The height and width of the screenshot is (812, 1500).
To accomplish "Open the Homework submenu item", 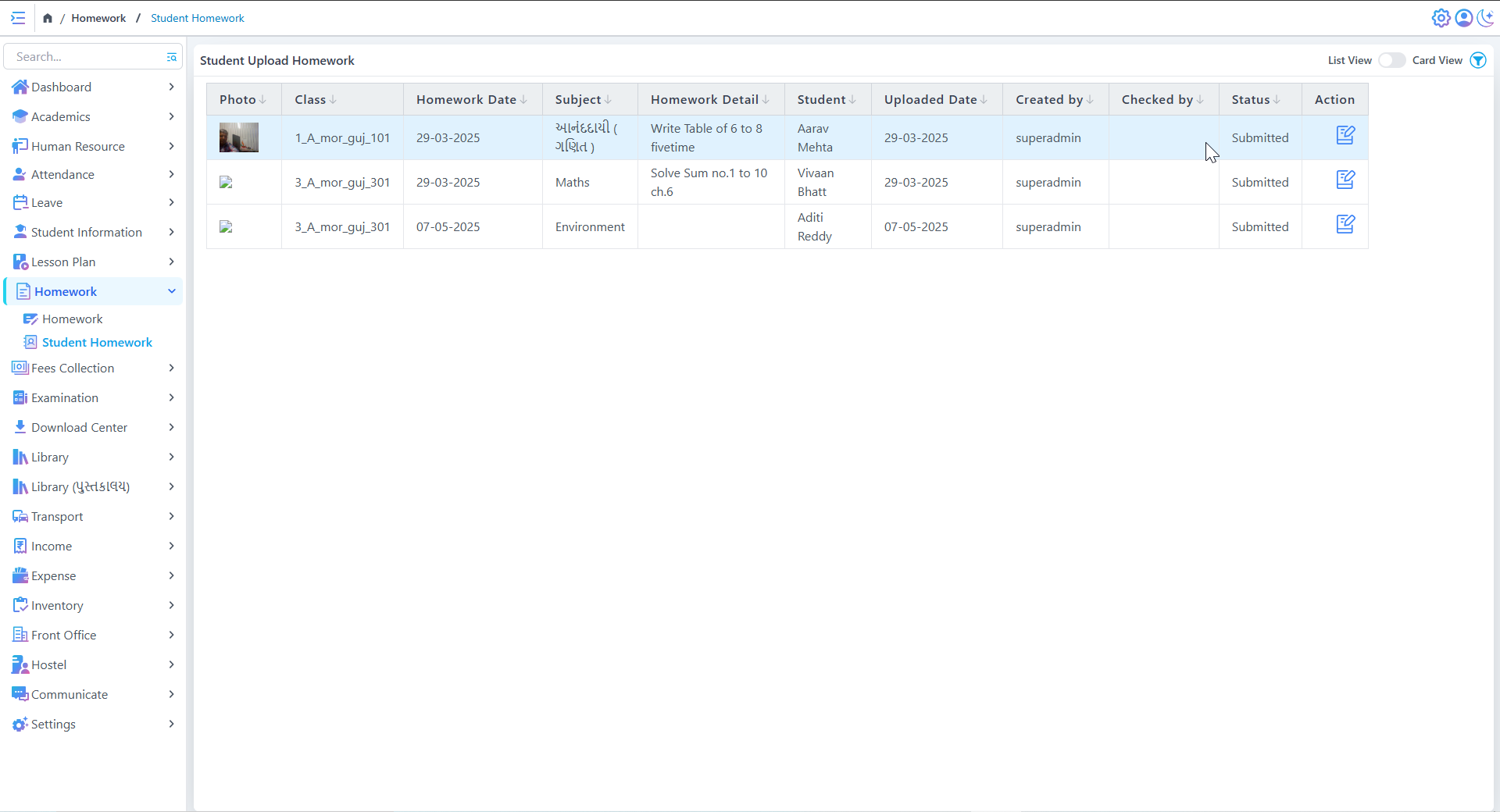I will coord(73,319).
